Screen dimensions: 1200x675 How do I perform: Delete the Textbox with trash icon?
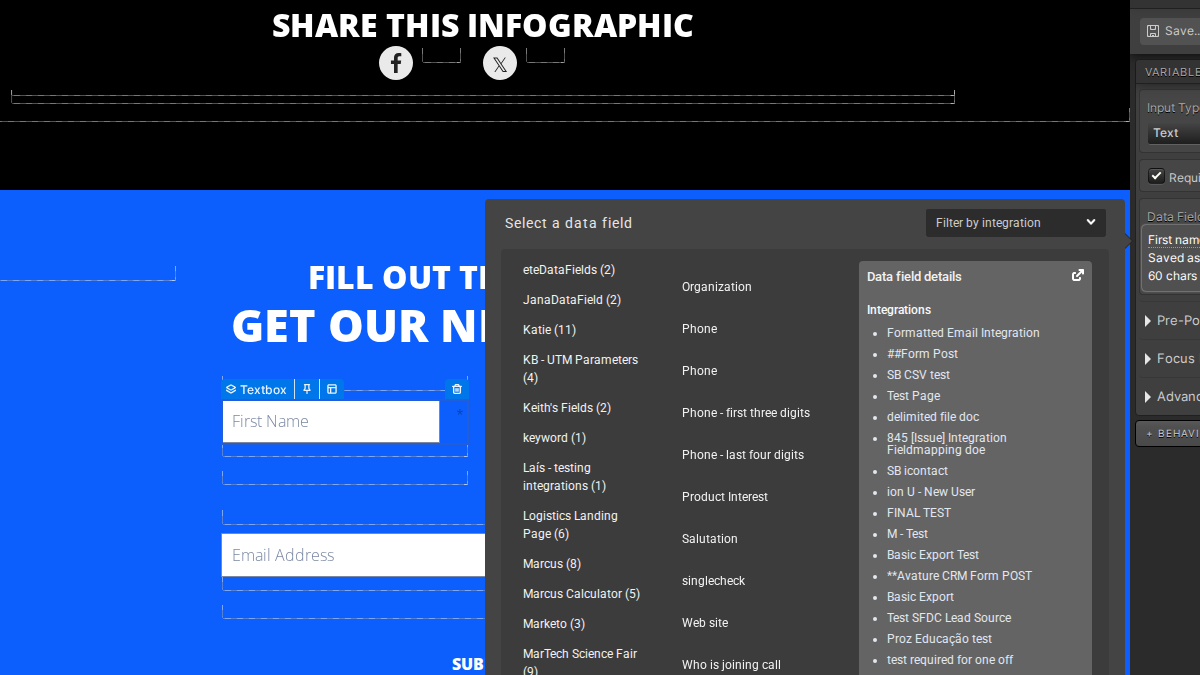tap(457, 389)
